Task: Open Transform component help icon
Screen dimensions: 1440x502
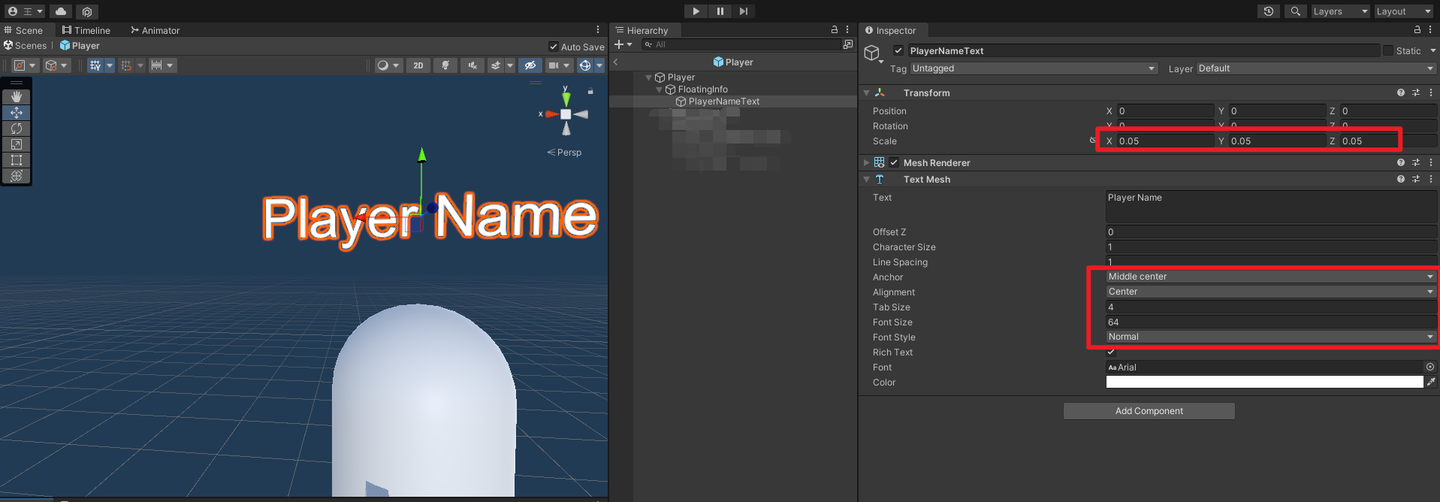Action: [1401, 93]
